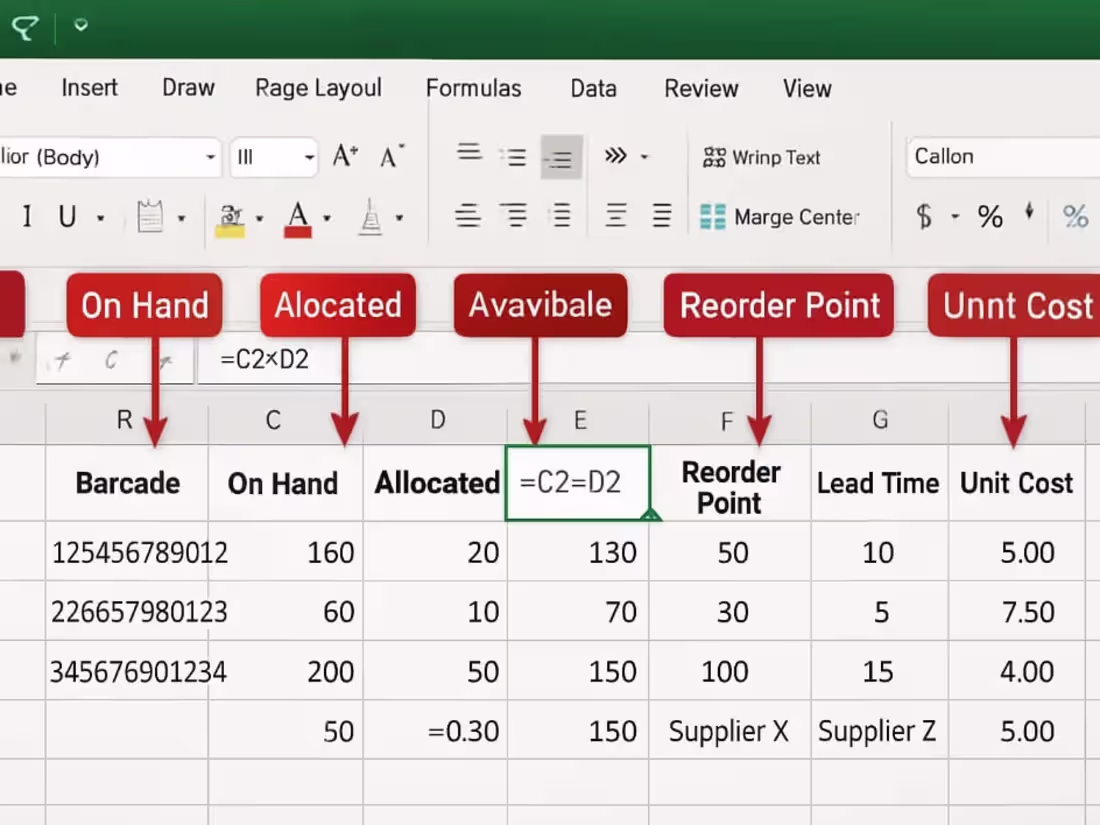Click the align right icon
Image resolution: width=1100 pixels, height=825 pixels.
click(562, 215)
